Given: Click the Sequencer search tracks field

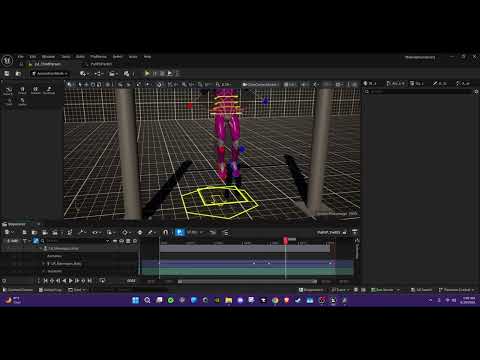Looking at the screenshot, I should [76, 241].
